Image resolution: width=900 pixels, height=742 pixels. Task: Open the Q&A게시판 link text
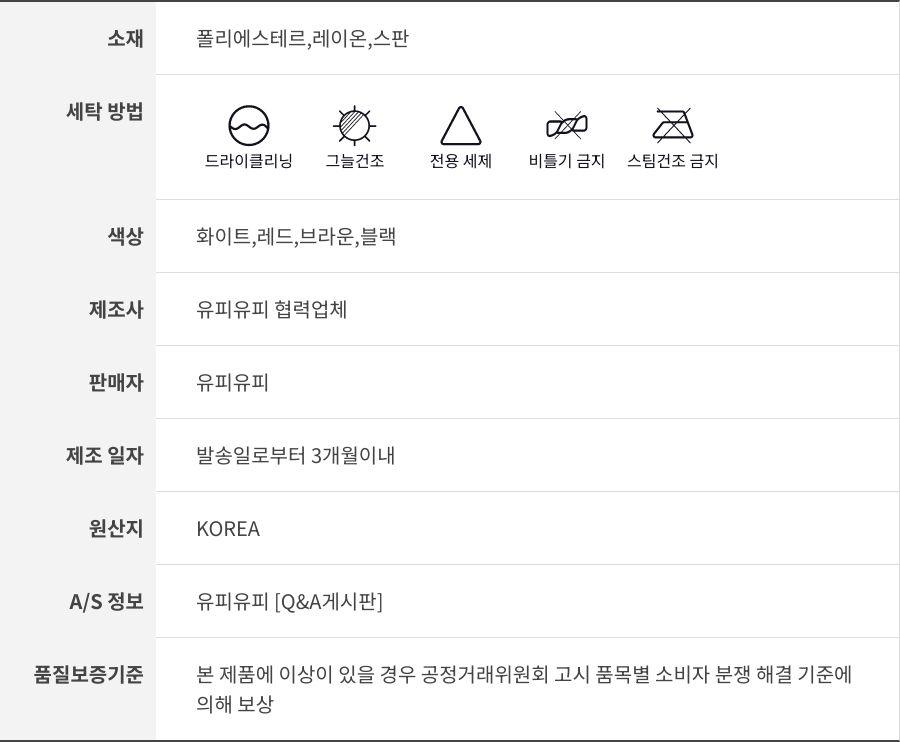pos(328,602)
